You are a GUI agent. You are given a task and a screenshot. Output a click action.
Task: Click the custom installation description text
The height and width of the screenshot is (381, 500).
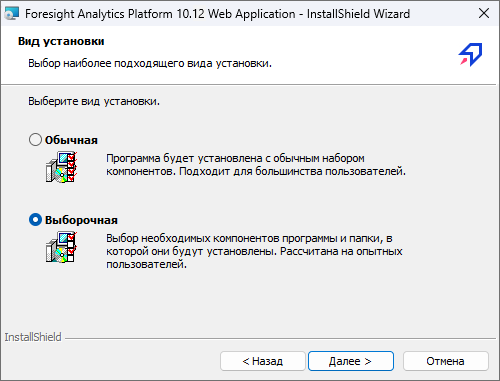[x=254, y=251]
